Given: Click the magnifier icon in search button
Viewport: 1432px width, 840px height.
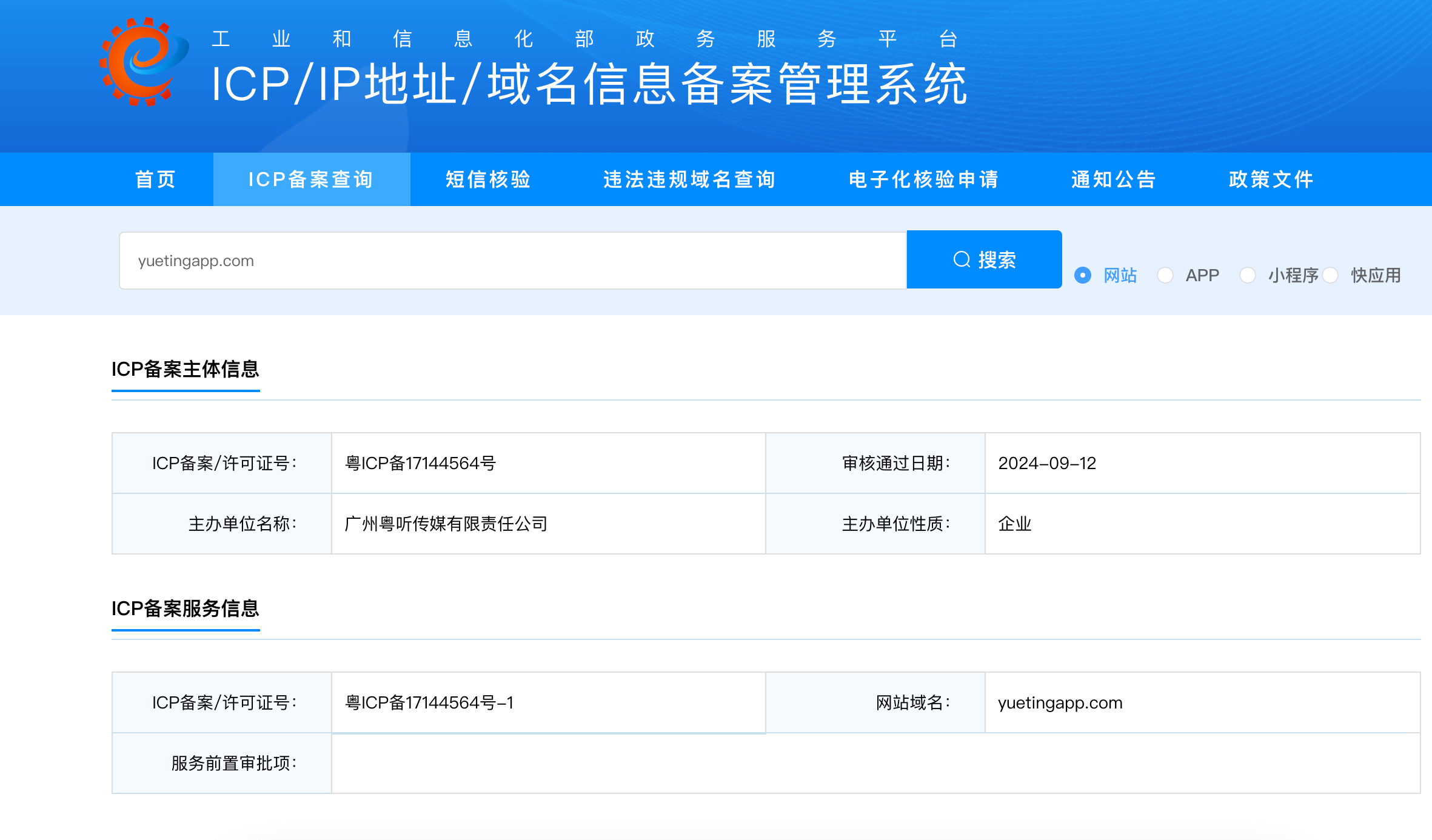Looking at the screenshot, I should (x=962, y=259).
